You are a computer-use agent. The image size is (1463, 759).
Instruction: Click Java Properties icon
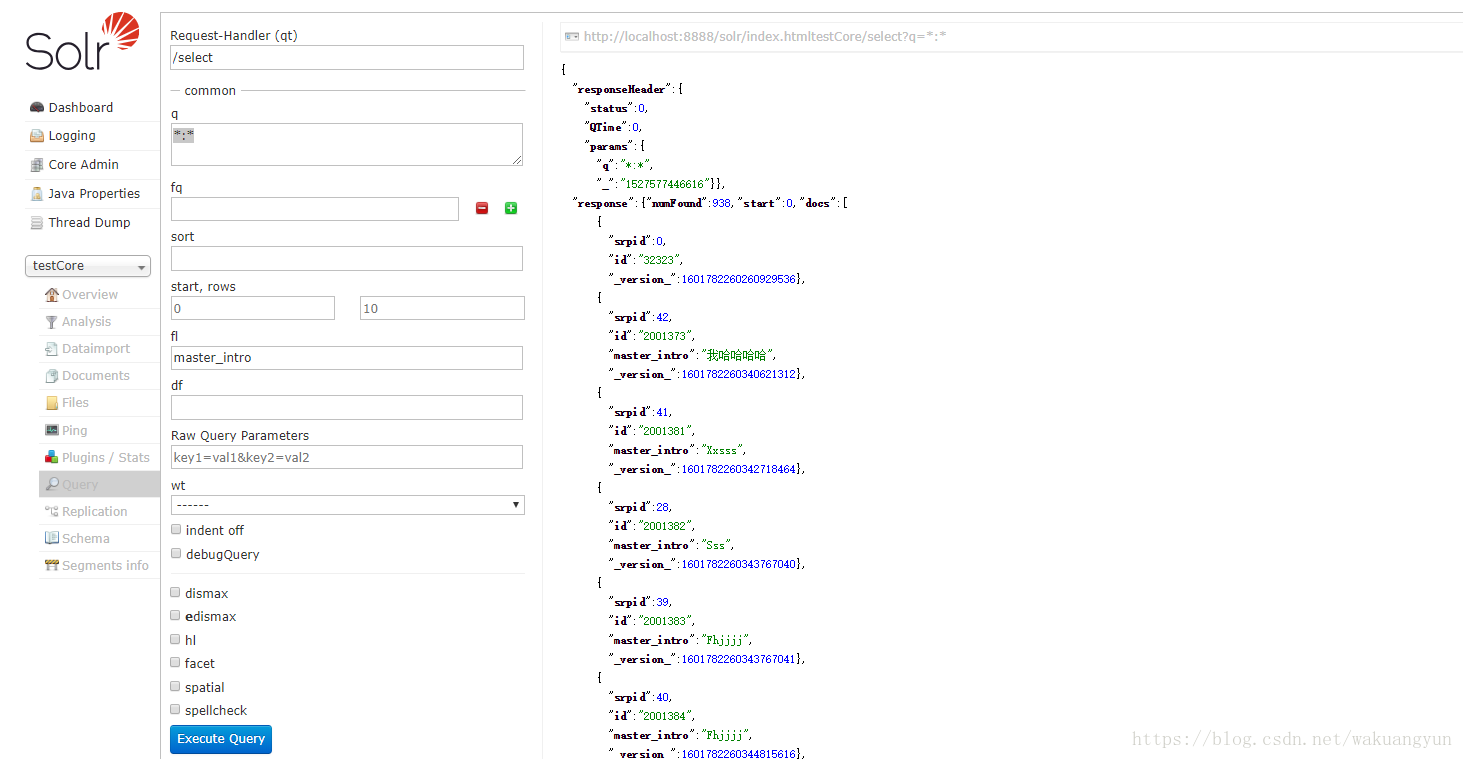(37, 194)
